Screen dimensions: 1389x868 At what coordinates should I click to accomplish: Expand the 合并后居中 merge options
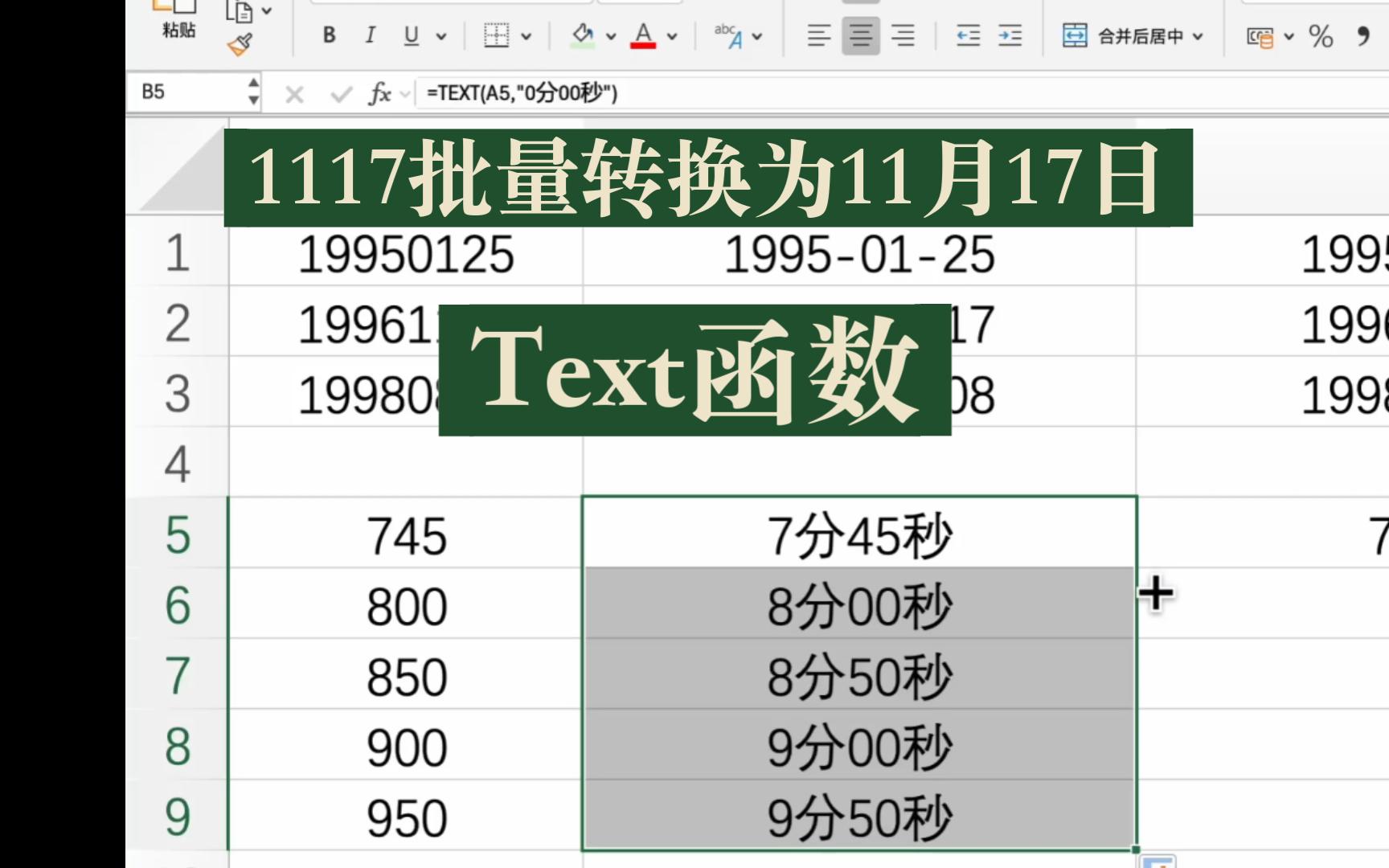[x=1197, y=35]
